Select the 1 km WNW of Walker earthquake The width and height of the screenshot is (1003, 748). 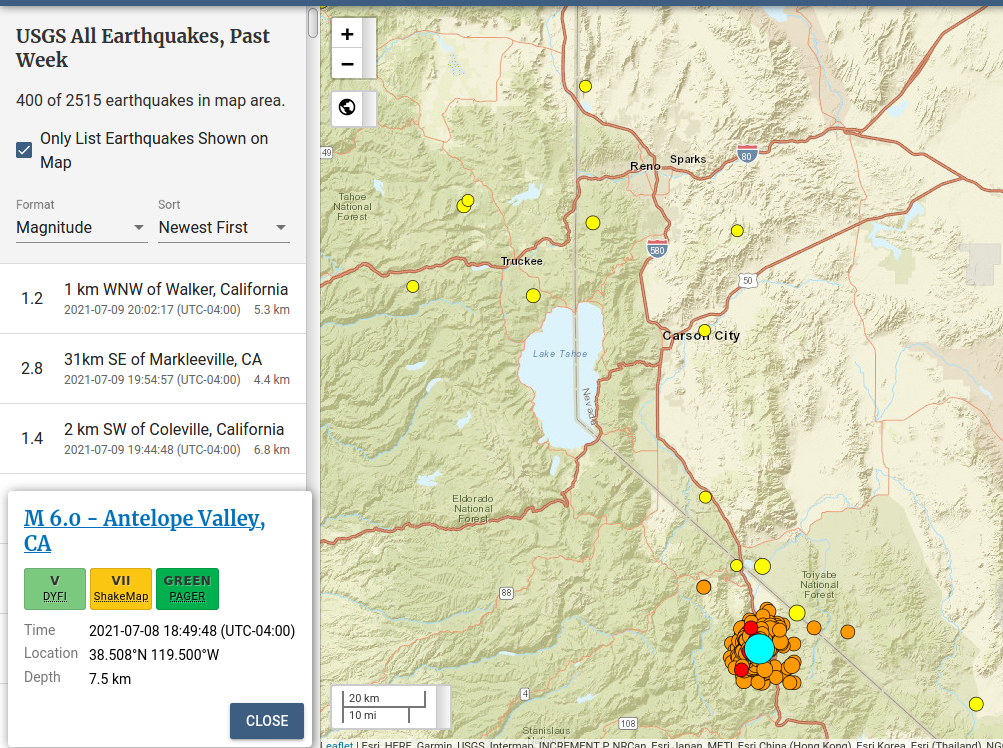click(153, 299)
